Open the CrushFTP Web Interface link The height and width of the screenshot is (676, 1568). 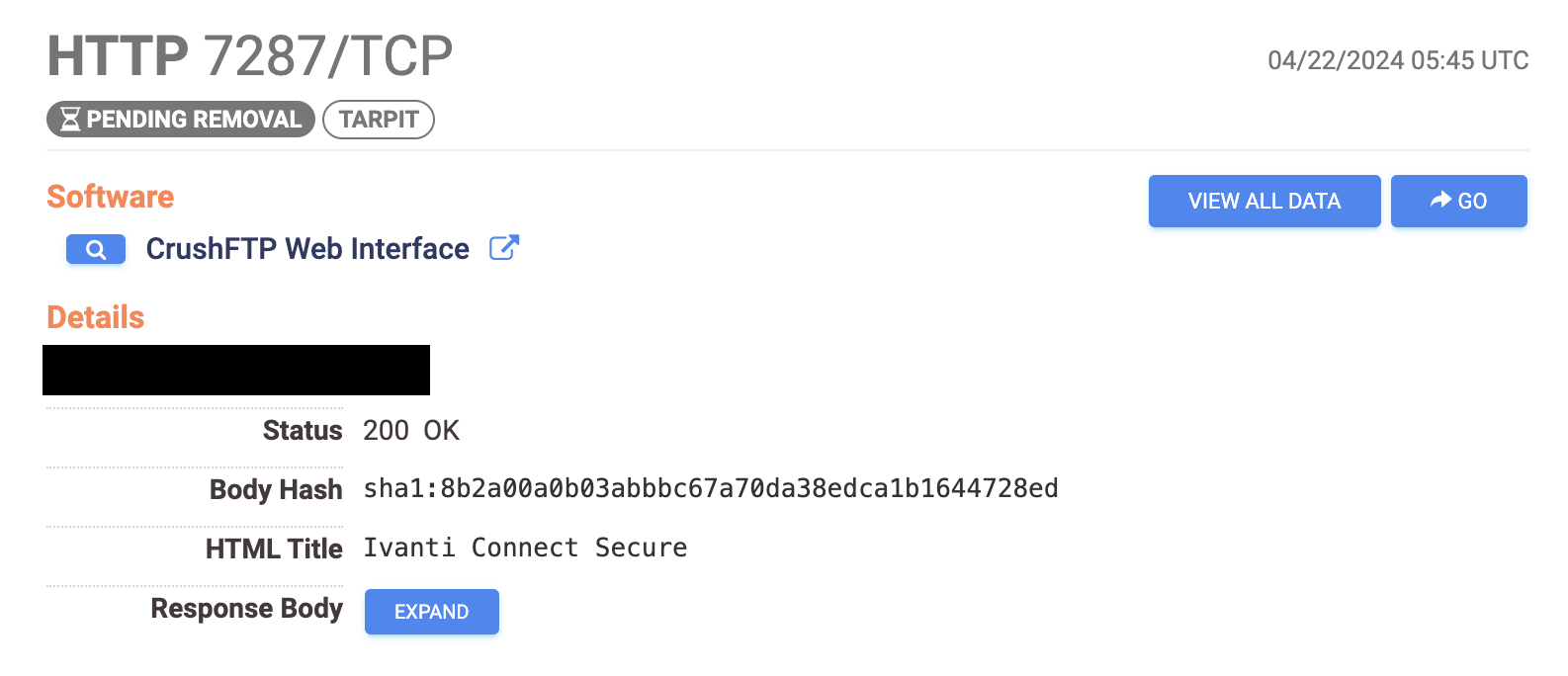(307, 249)
